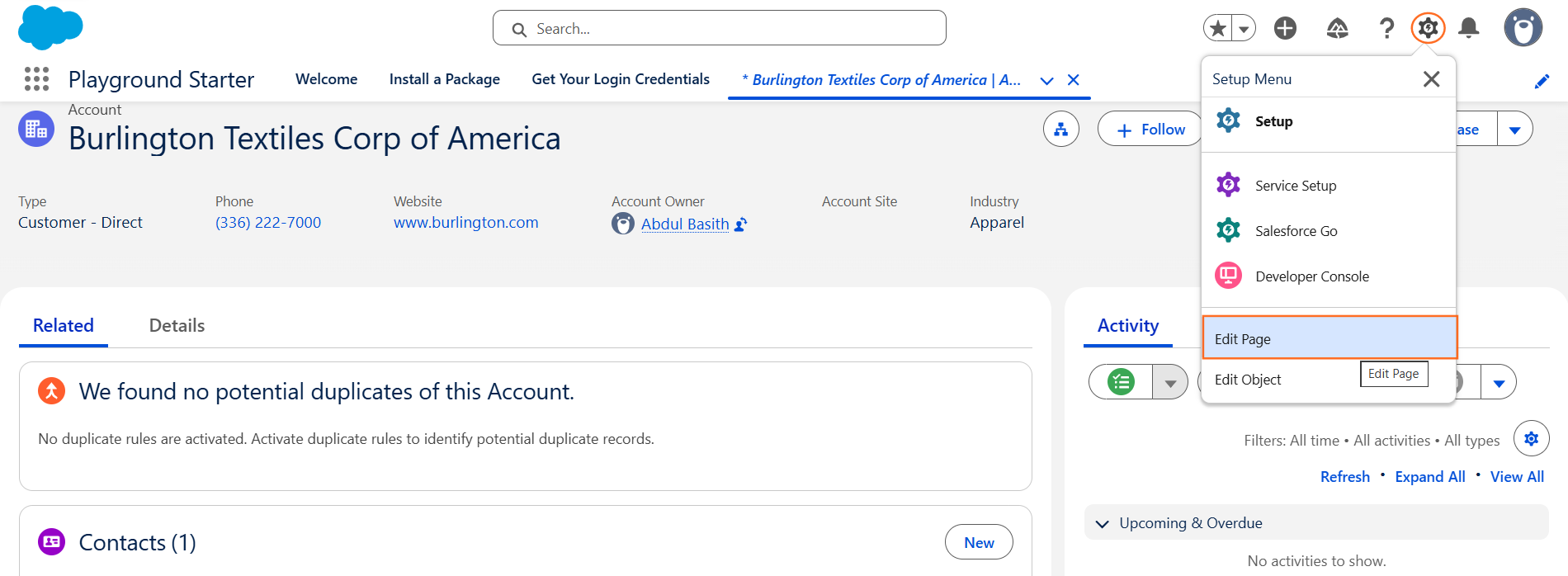Click the pencil edit navigation icon

(x=1542, y=81)
